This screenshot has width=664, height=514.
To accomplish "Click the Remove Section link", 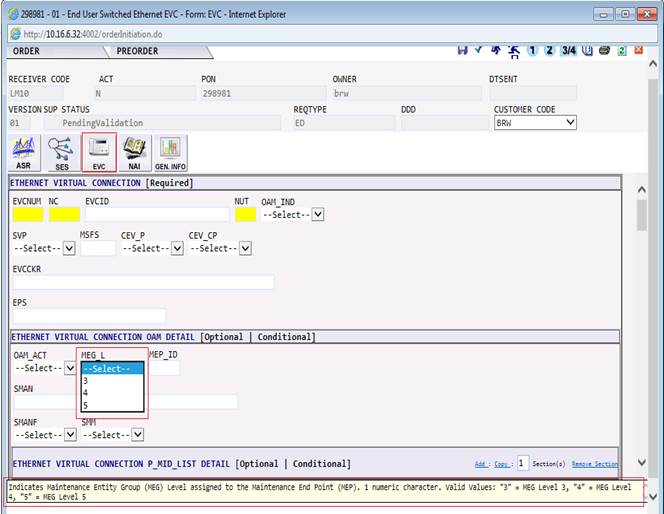I will click(x=595, y=464).
